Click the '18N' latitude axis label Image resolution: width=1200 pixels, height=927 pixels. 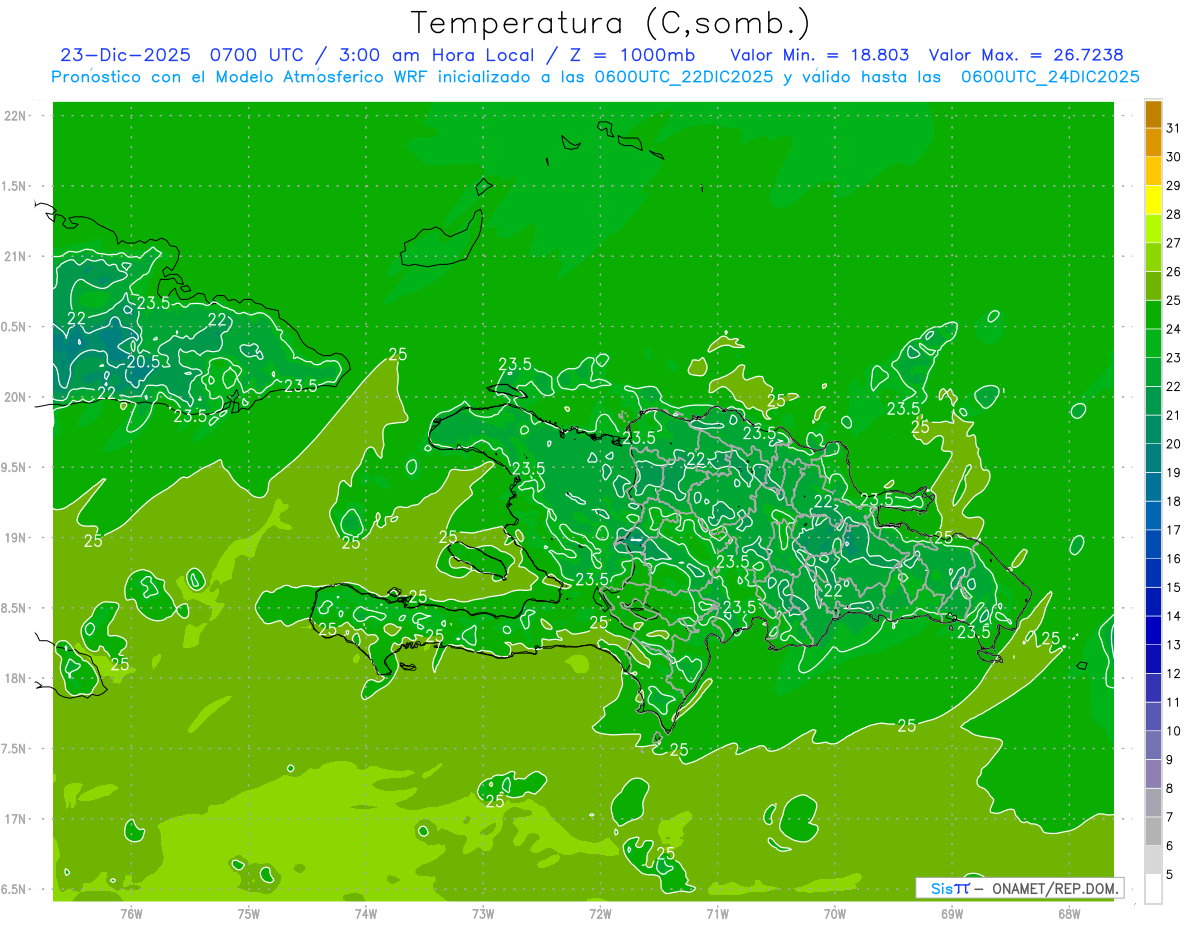pyautogui.click(x=16, y=678)
